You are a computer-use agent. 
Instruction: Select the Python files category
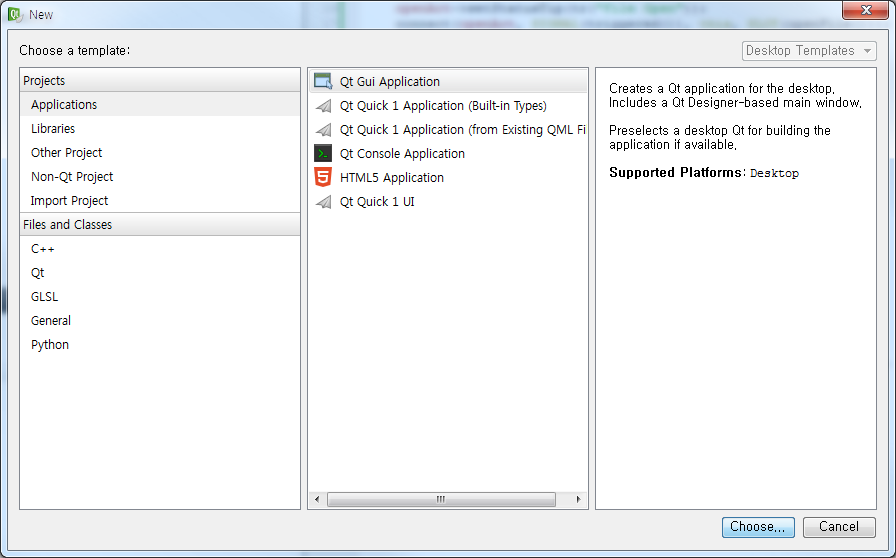[x=159, y=345]
